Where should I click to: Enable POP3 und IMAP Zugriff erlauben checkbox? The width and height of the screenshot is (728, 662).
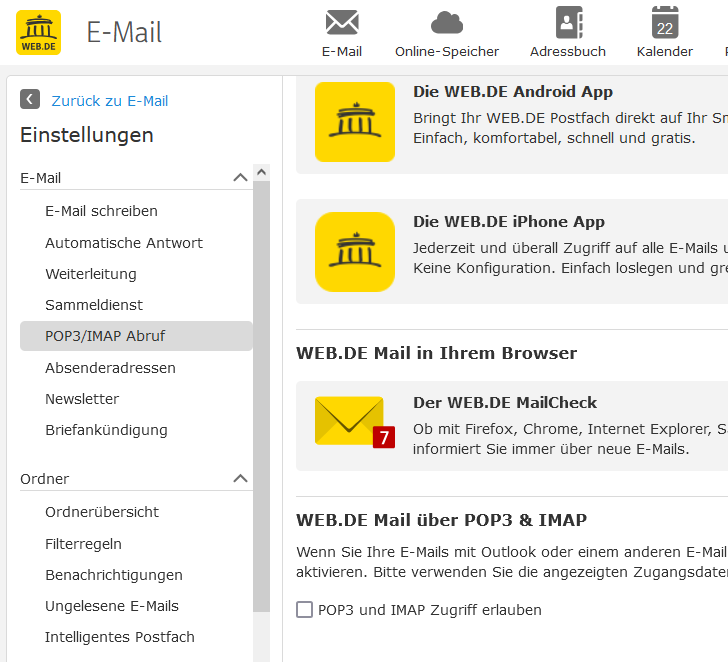[305, 610]
